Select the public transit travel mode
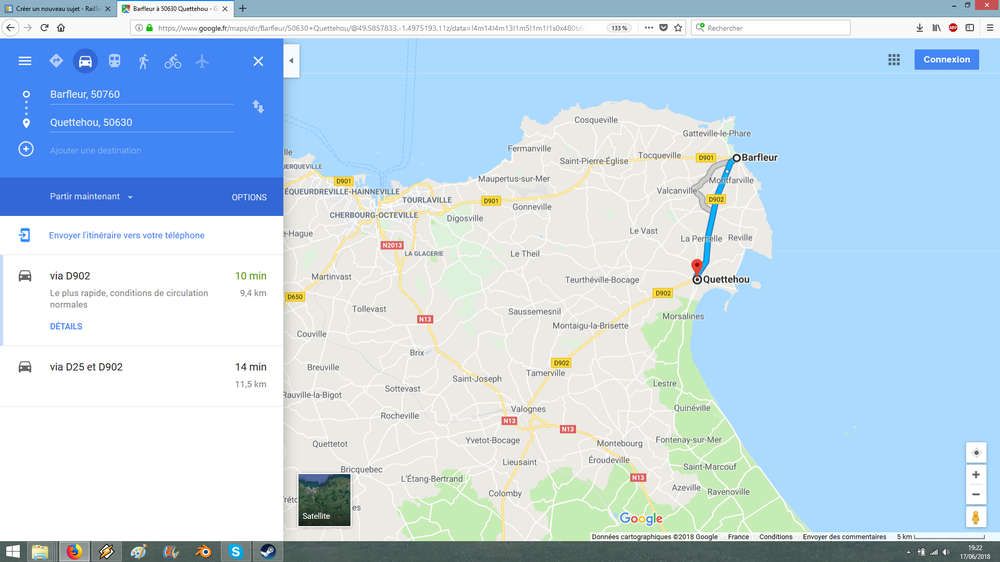 click(x=114, y=61)
